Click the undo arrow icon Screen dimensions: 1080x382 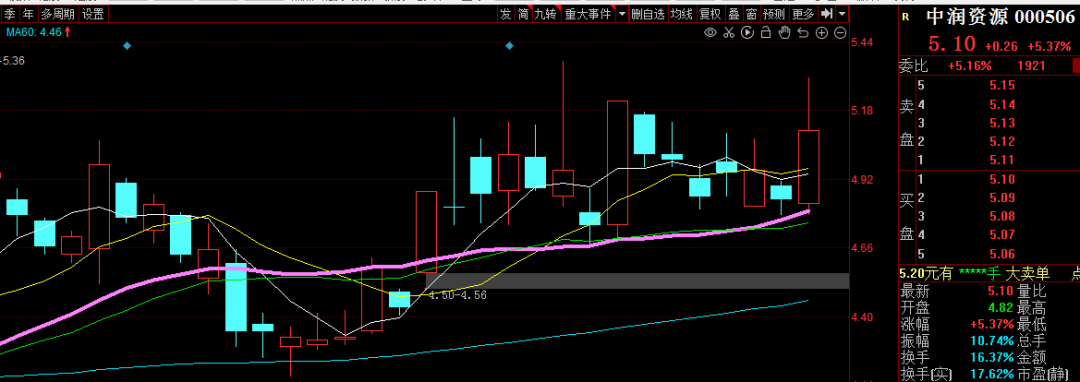click(803, 32)
